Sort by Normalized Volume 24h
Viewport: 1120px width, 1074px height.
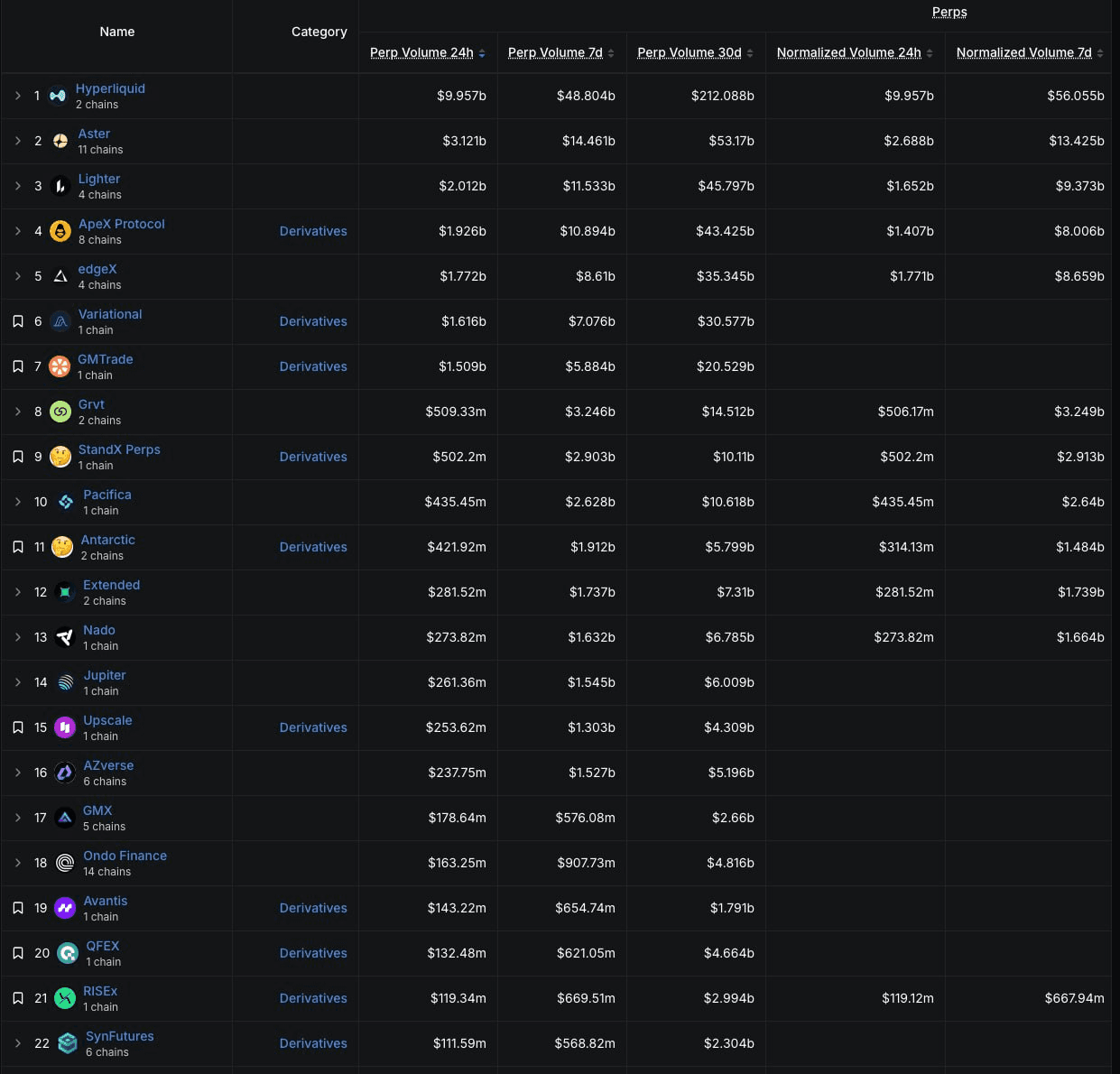coord(855,52)
